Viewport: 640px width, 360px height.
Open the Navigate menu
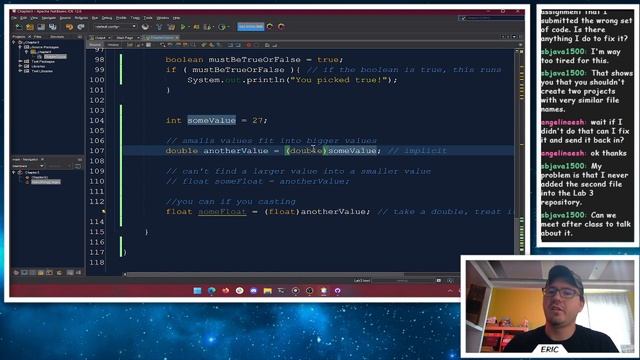pos(49,18)
